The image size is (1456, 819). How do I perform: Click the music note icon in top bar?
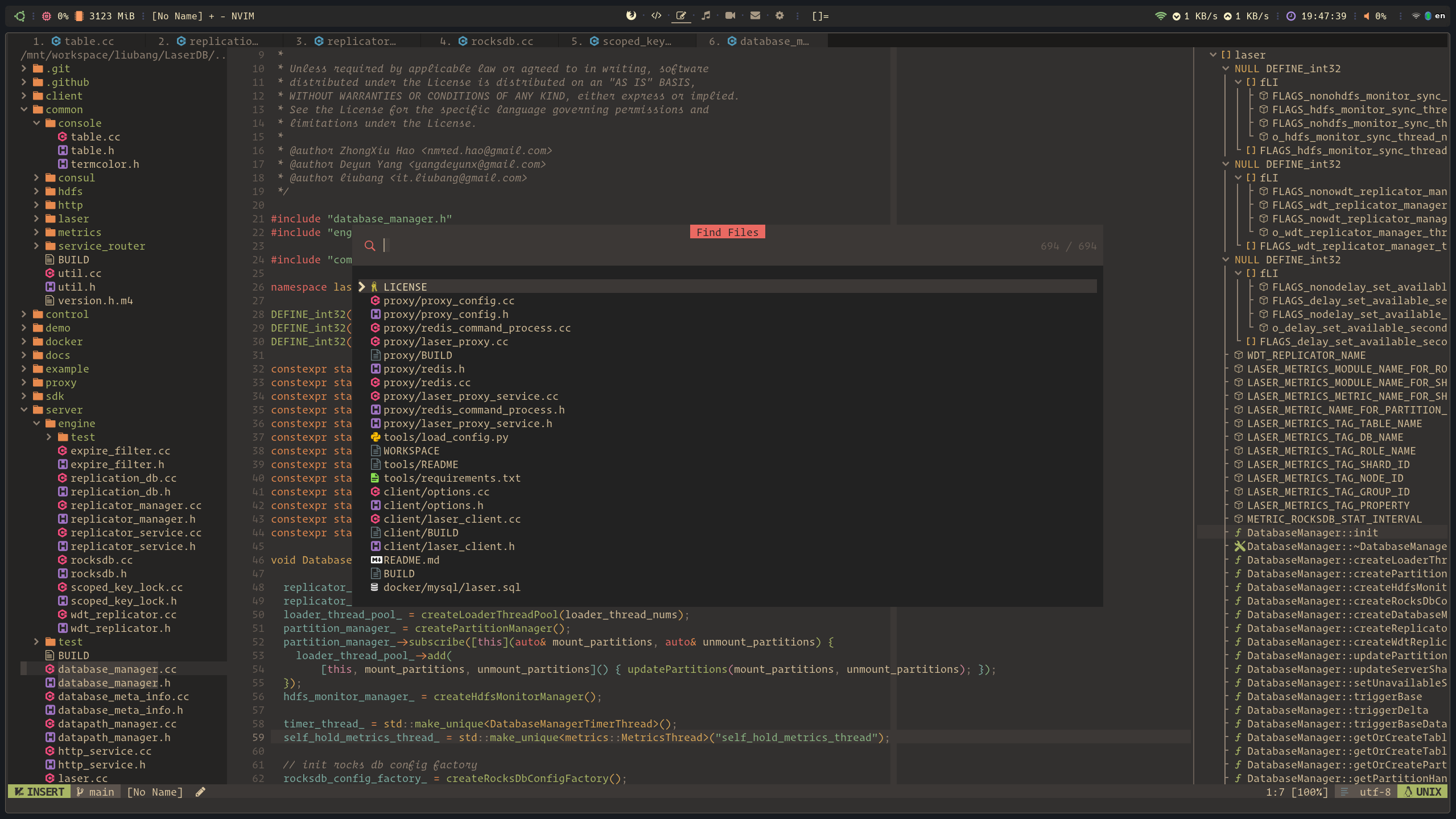[706, 16]
